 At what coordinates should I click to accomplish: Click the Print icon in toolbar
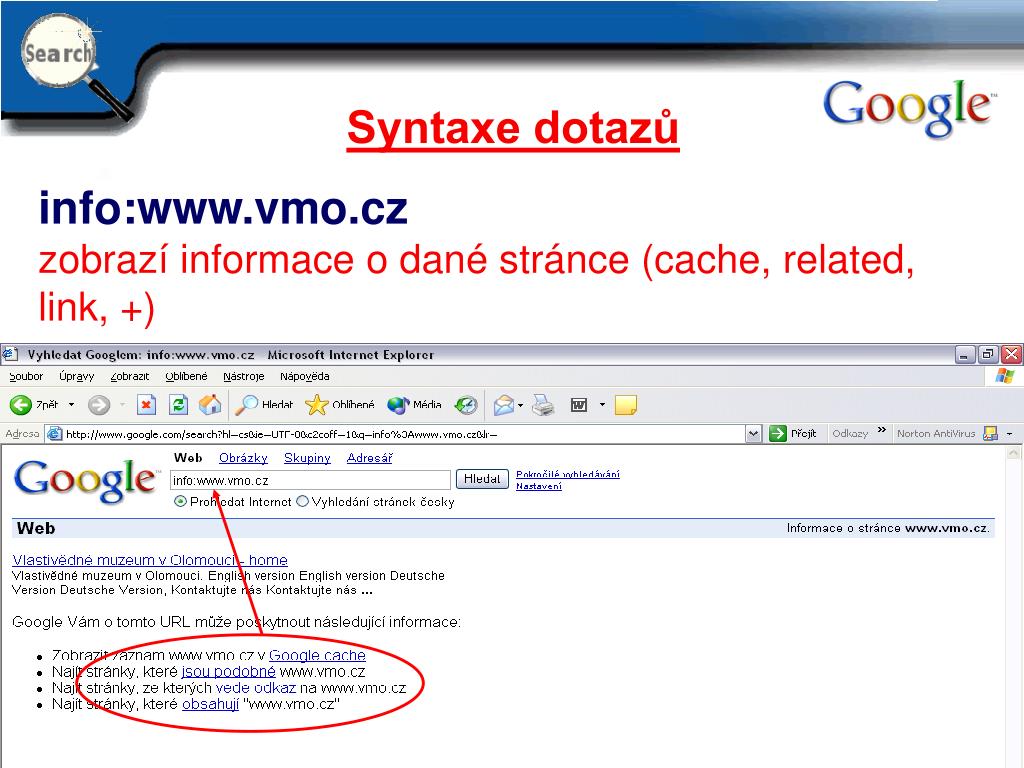(543, 405)
